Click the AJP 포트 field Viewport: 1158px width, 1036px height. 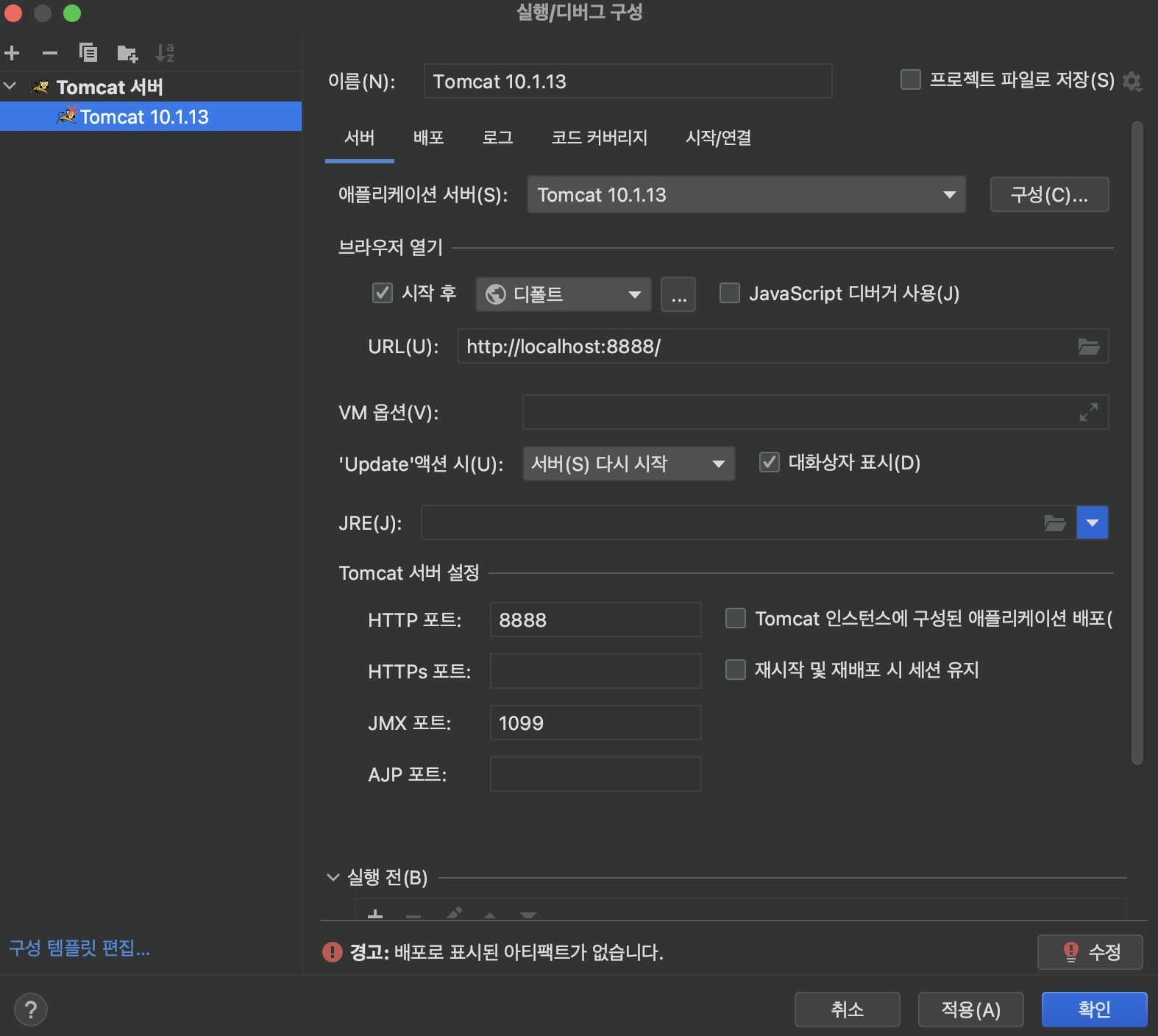[x=596, y=774]
